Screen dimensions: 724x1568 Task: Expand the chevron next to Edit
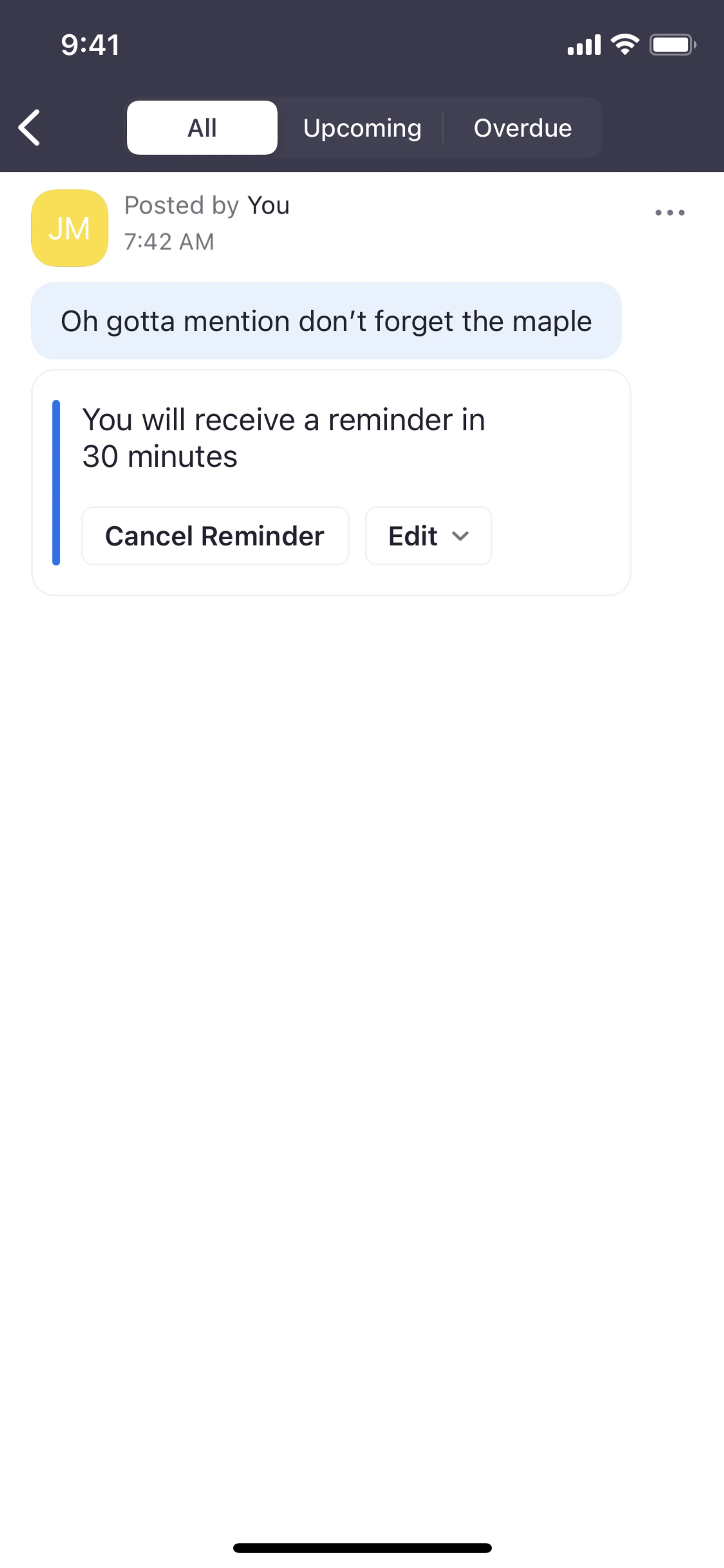460,536
